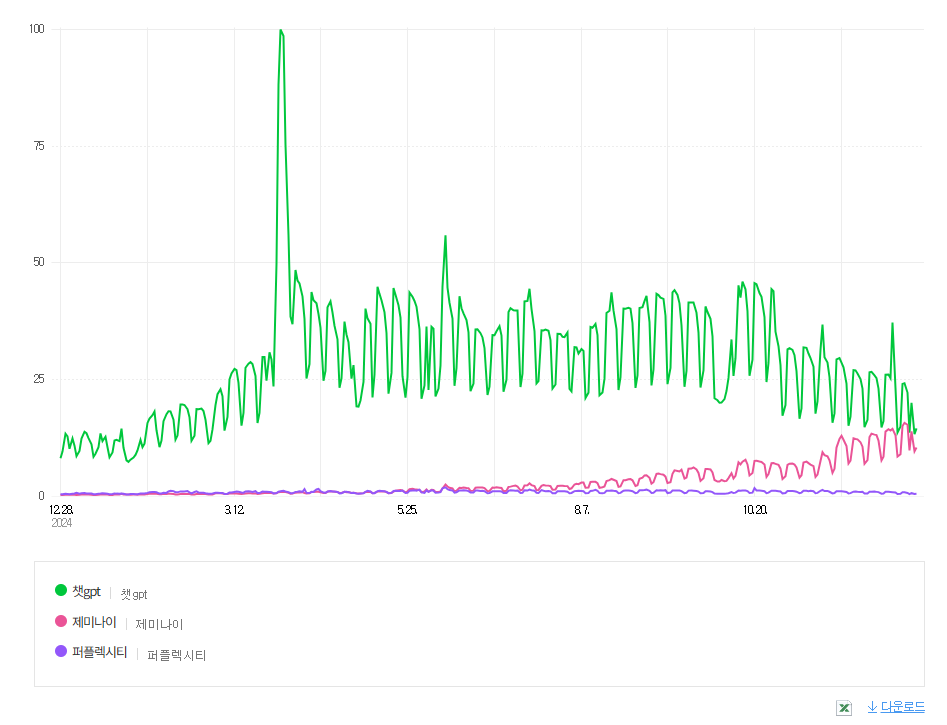The image size is (947, 725).
Task: Click the 3.12. date axis label
Action: pyautogui.click(x=234, y=510)
